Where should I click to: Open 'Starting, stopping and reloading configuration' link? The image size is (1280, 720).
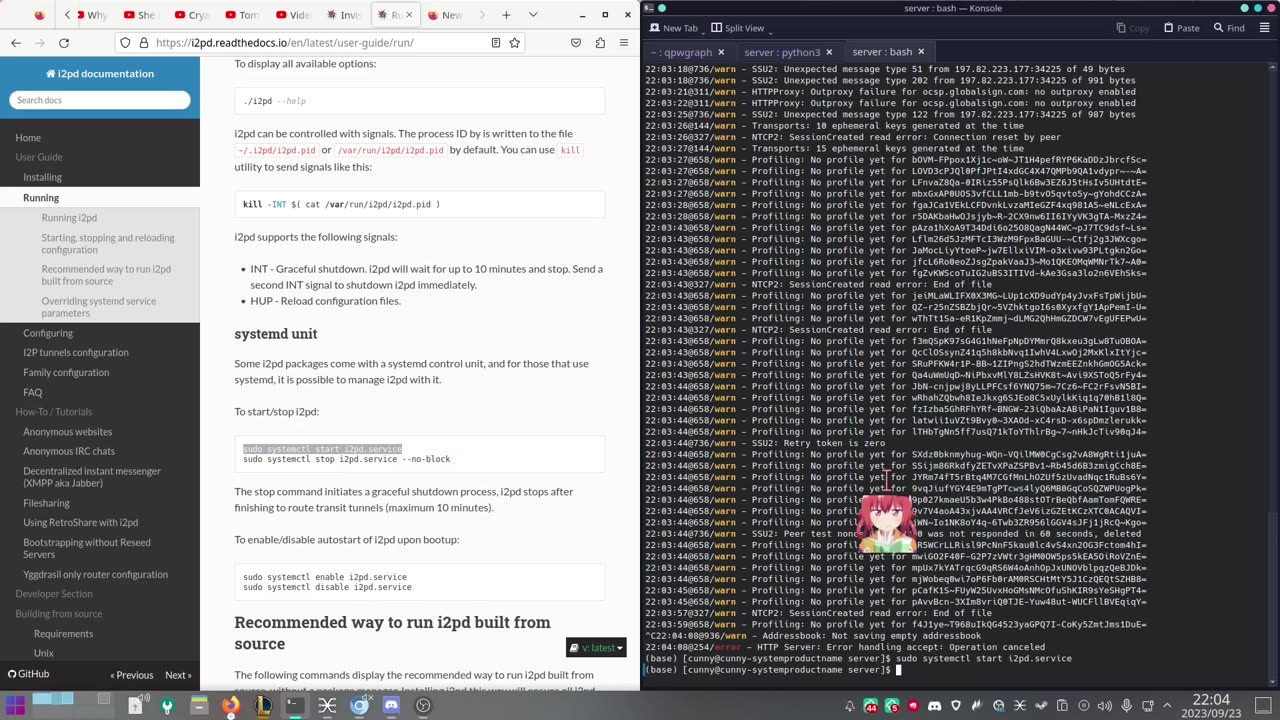108,244
